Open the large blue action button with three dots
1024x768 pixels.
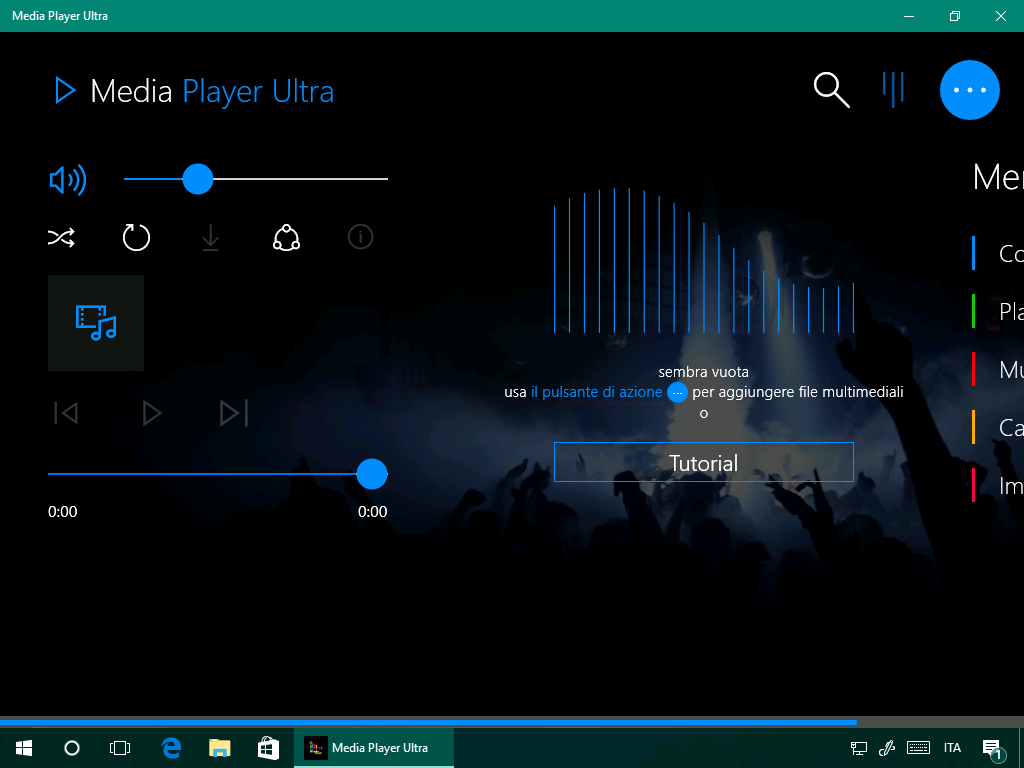point(970,90)
